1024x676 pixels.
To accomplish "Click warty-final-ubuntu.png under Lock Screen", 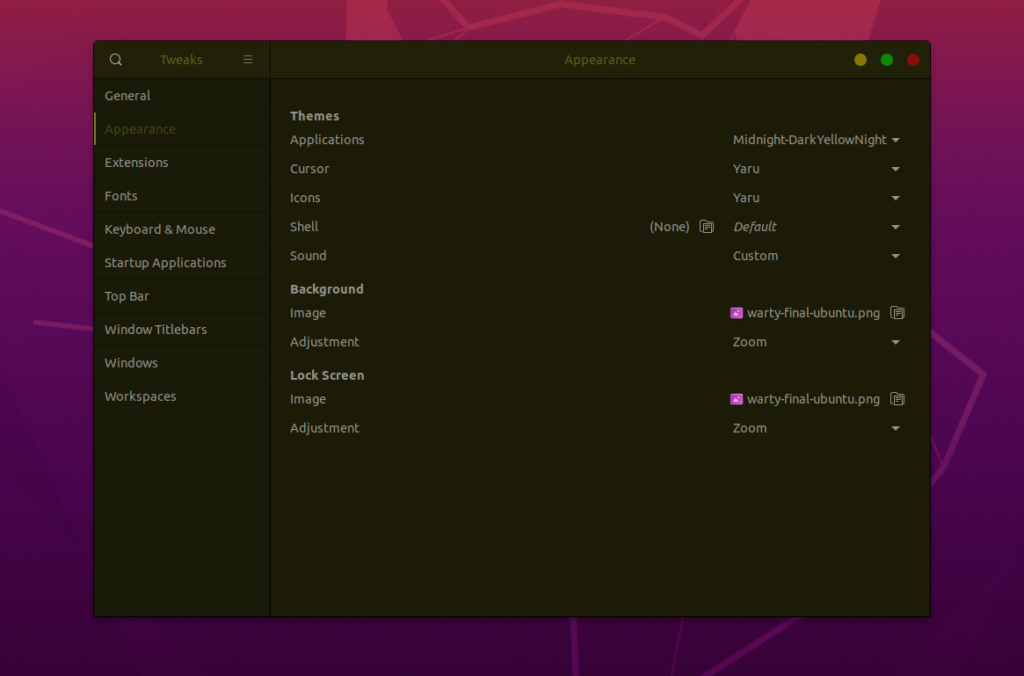I will (813, 398).
